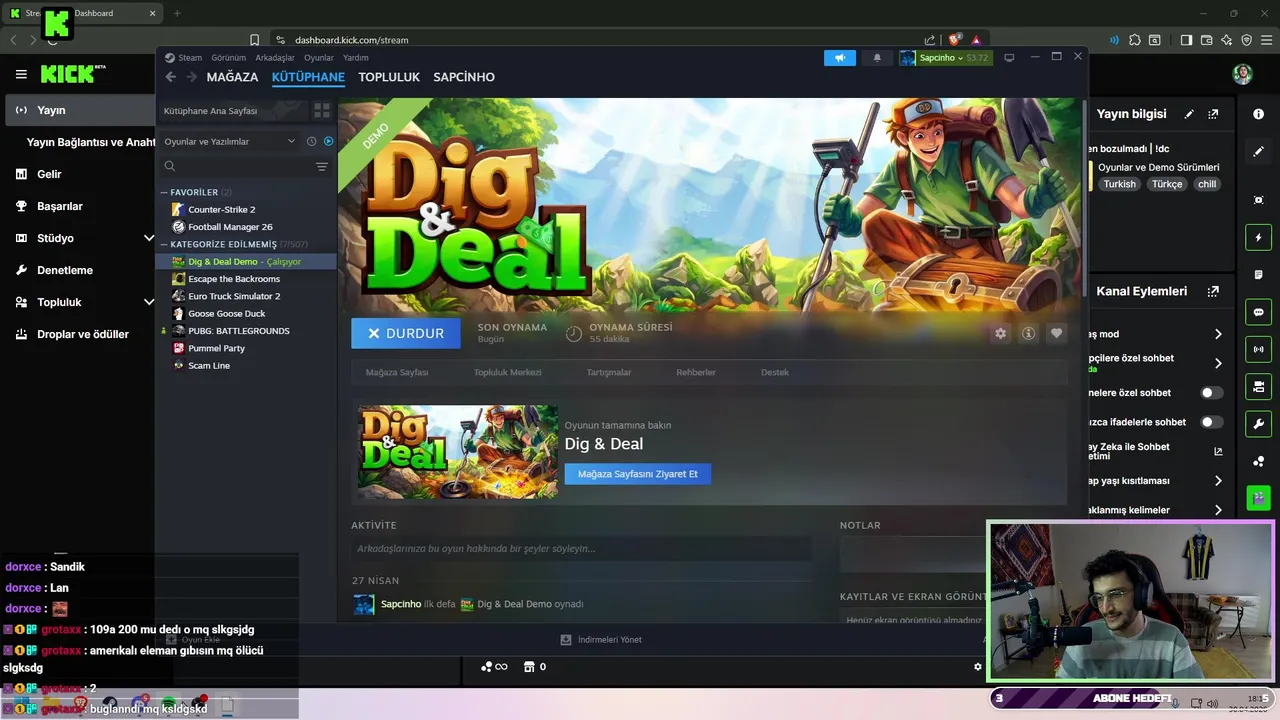1280x720 pixels.
Task: Click the broadcast signal icon in Kick rail
Action: pos(1258,349)
